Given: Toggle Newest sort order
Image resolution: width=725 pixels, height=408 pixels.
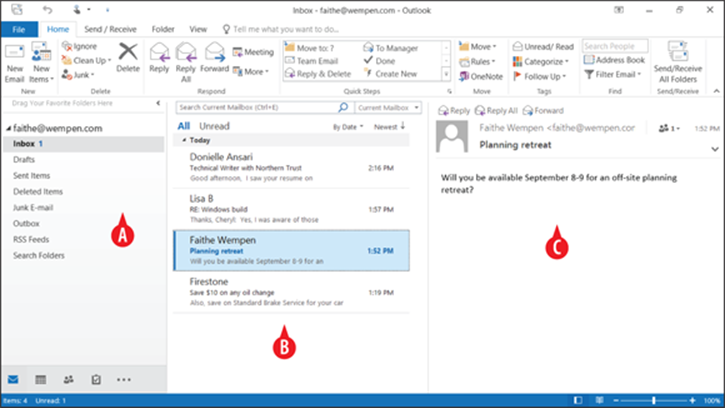Looking at the screenshot, I should 389,126.
